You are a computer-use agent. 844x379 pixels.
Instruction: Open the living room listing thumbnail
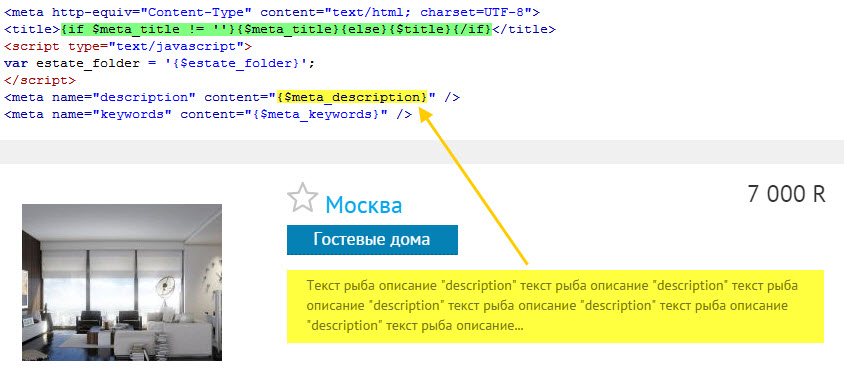click(122, 282)
